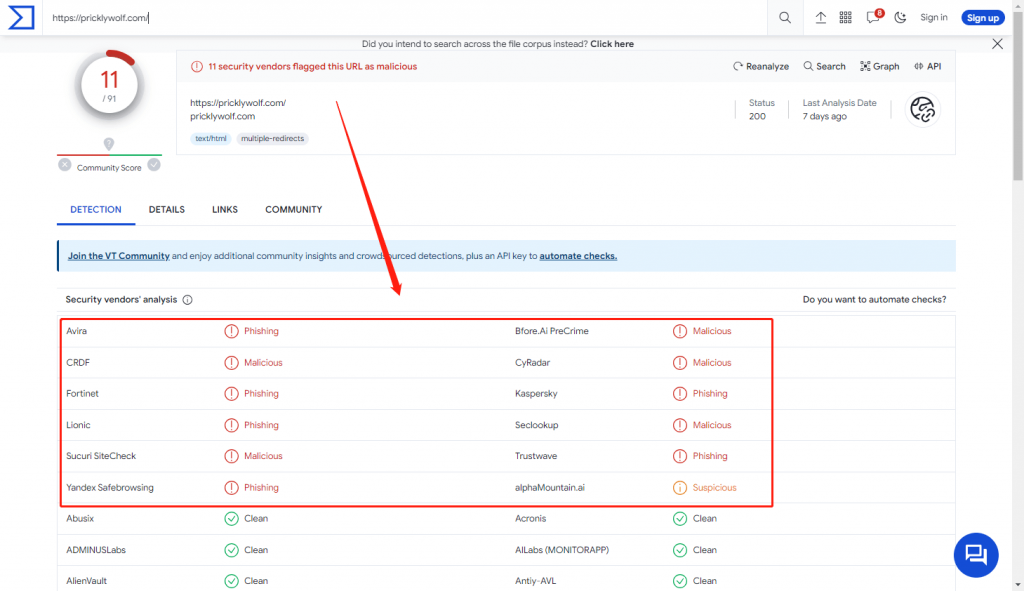
Task: Click the '11 security vendors flagged' alert text
Action: tap(312, 67)
